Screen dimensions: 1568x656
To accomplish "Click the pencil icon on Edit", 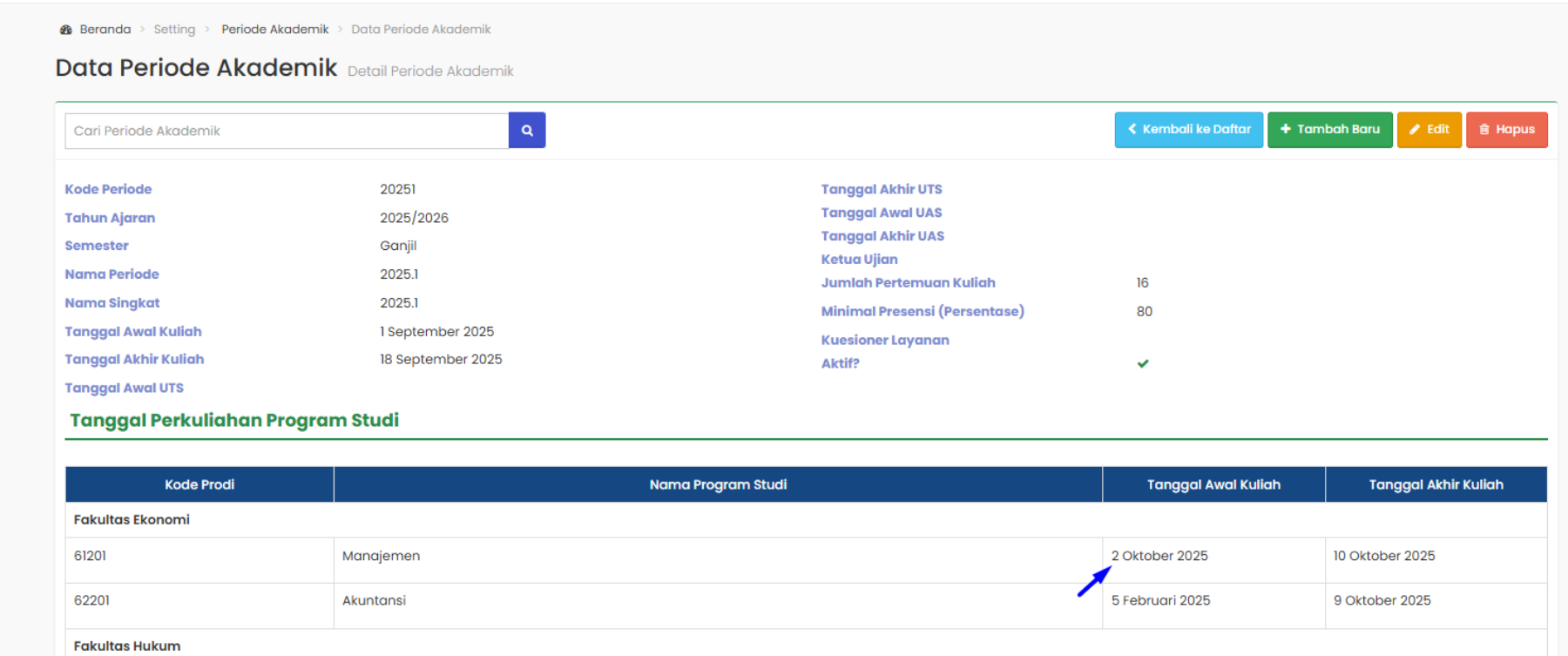I will click(x=1415, y=130).
